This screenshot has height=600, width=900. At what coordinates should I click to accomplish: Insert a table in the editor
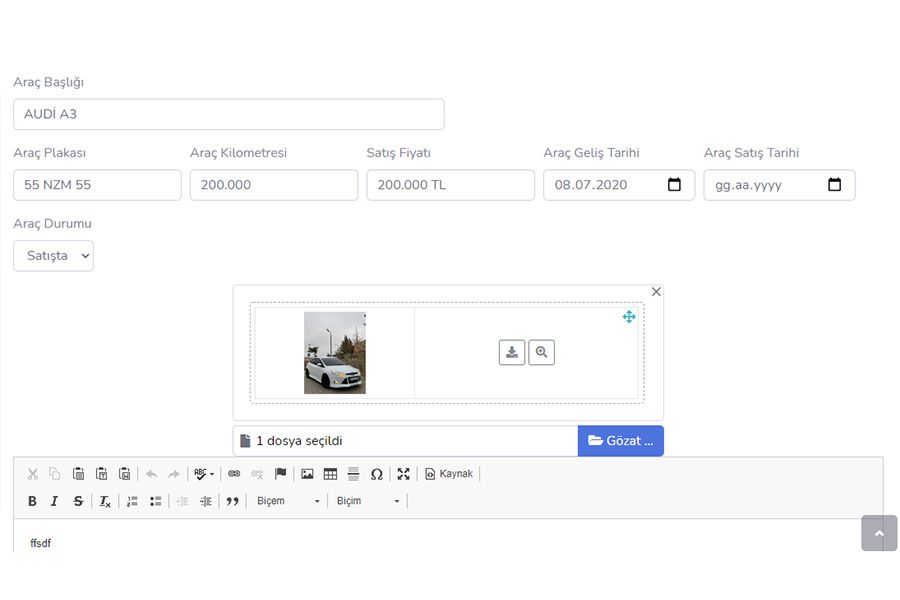click(x=330, y=474)
